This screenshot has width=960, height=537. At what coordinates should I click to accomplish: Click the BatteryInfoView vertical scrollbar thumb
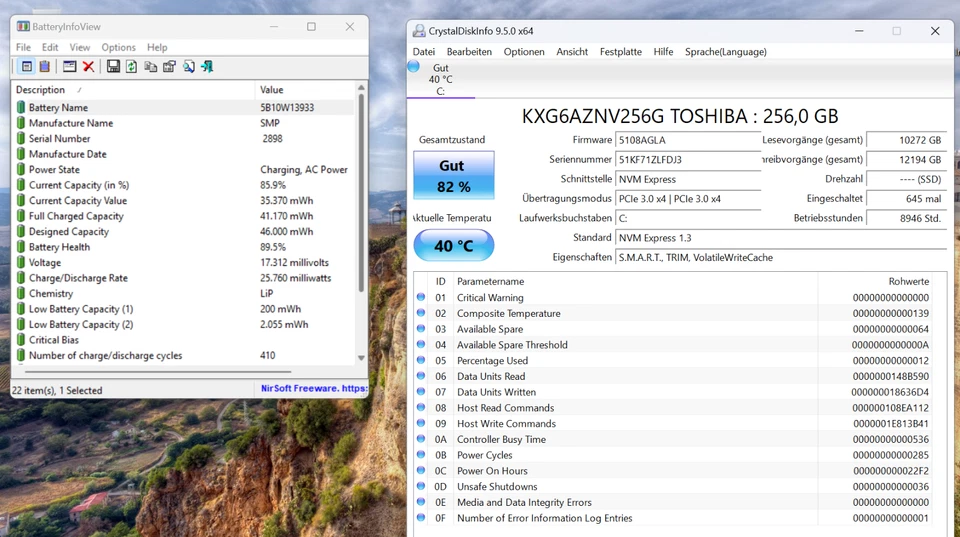pyautogui.click(x=361, y=193)
